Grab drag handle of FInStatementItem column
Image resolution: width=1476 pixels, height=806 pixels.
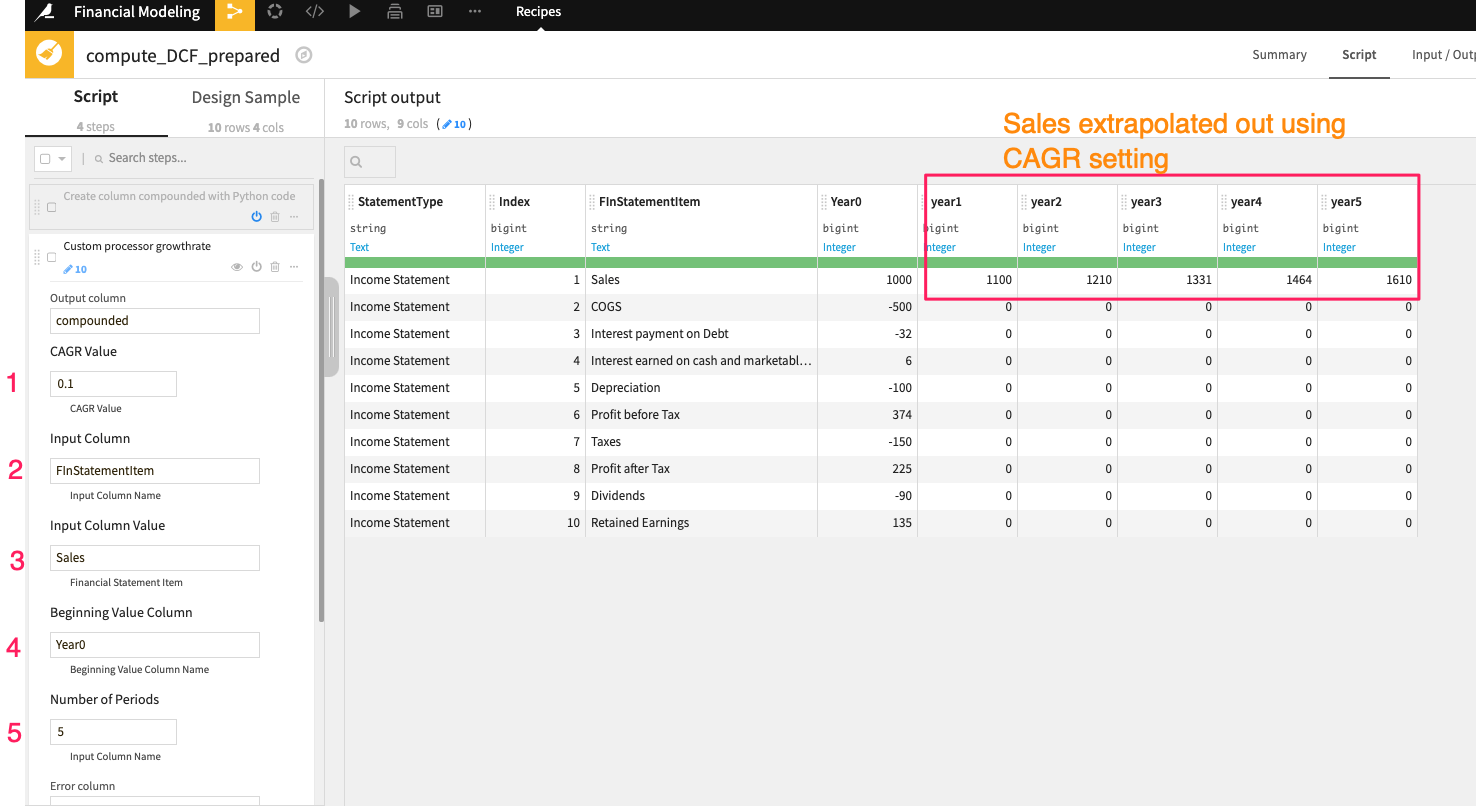592,202
